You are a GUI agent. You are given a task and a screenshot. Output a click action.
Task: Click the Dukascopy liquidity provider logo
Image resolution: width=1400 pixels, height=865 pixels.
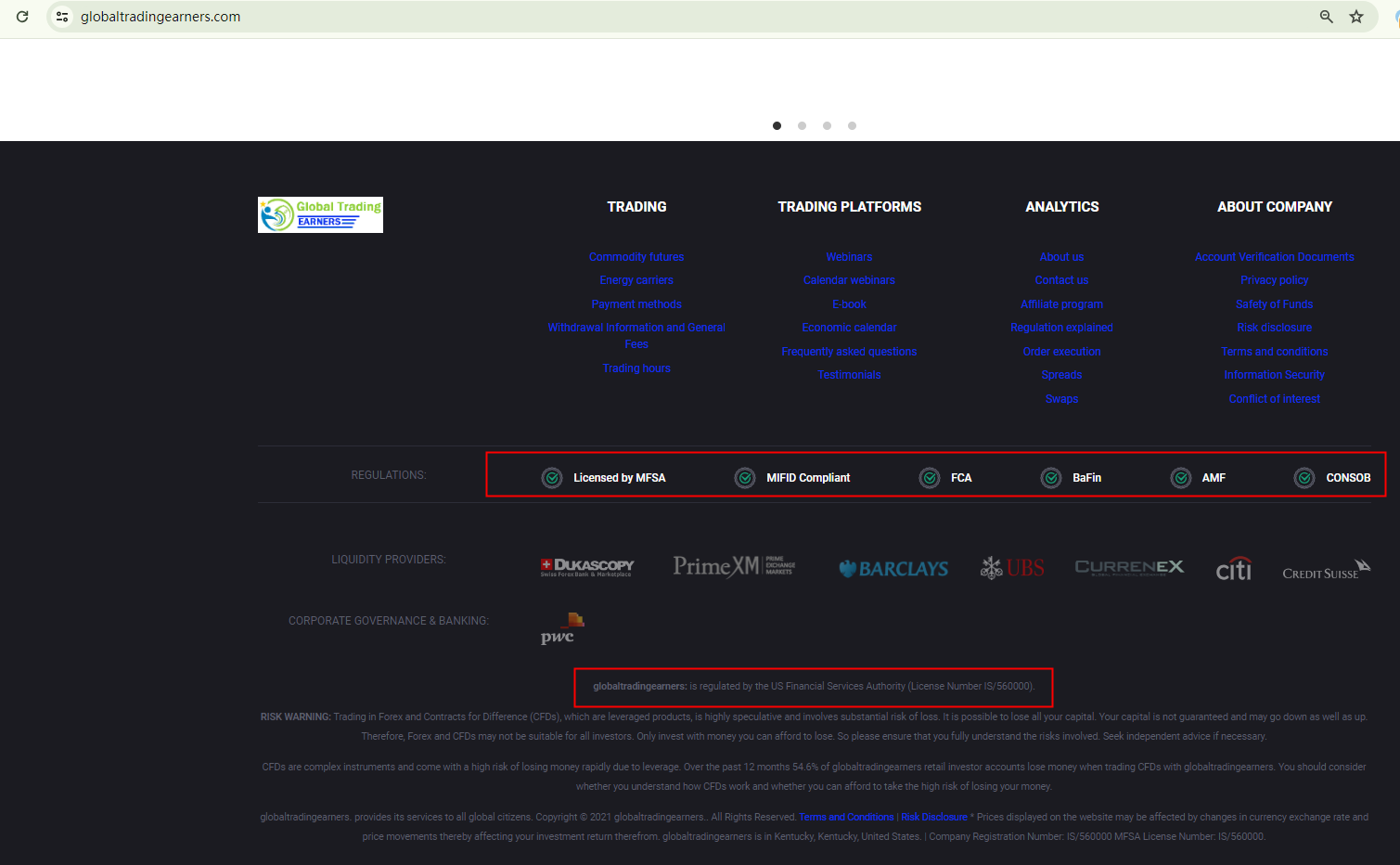pyautogui.click(x=587, y=567)
